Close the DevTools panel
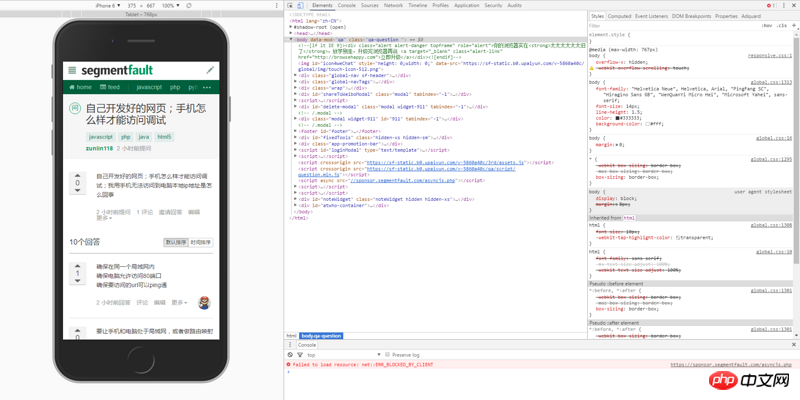800x400 pixels. click(794, 5)
